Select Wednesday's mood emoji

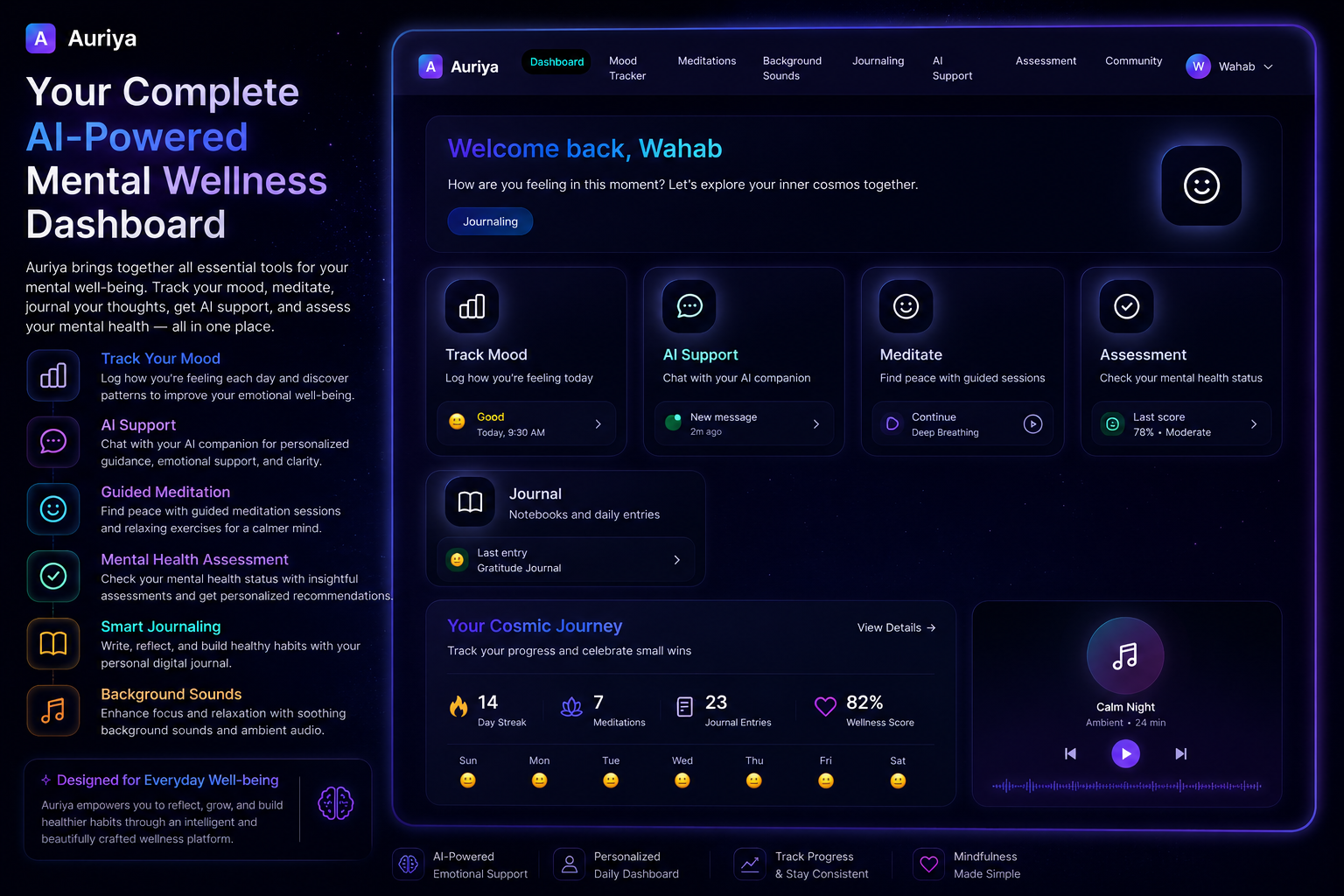[682, 780]
